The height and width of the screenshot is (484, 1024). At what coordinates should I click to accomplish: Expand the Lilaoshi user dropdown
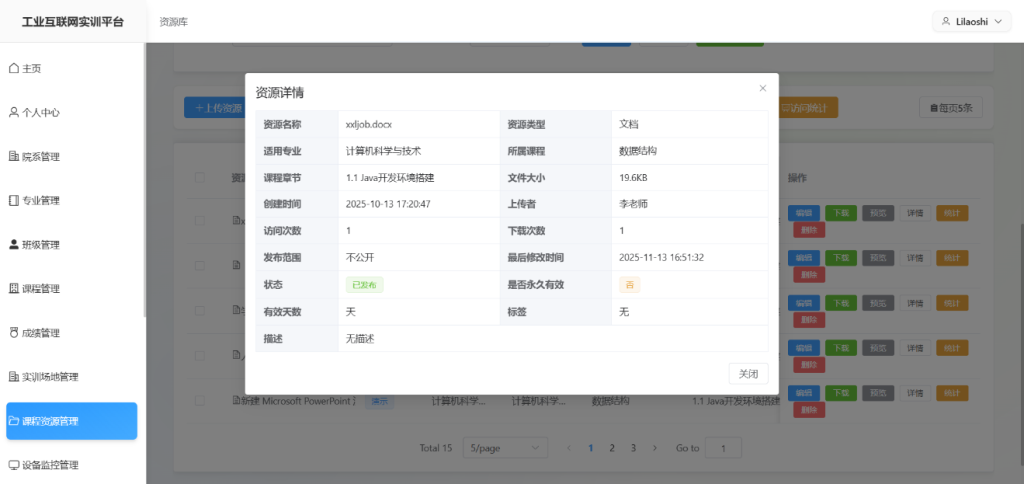pos(971,21)
